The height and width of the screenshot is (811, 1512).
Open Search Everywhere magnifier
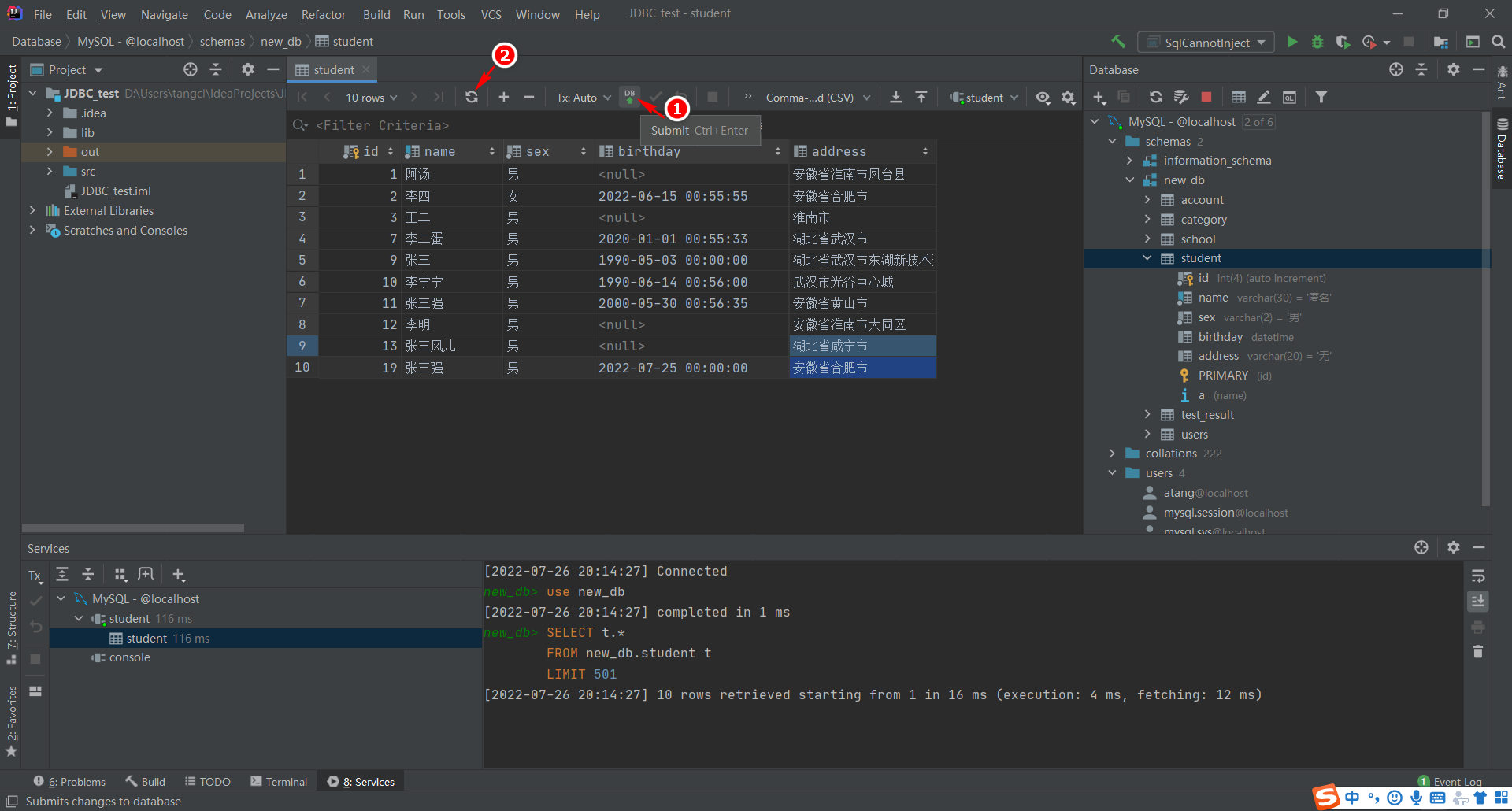(1498, 42)
